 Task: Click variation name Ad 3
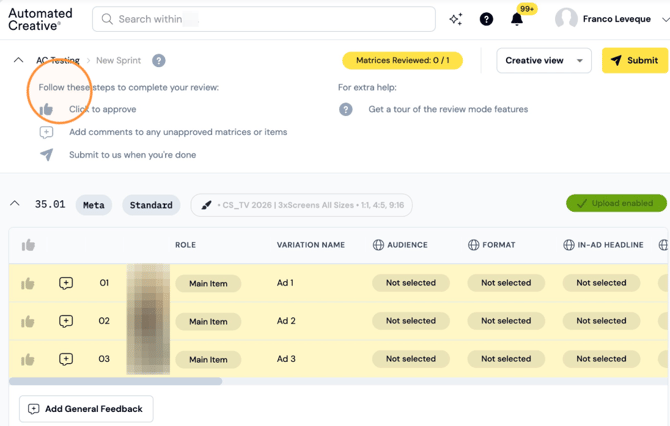(x=286, y=359)
